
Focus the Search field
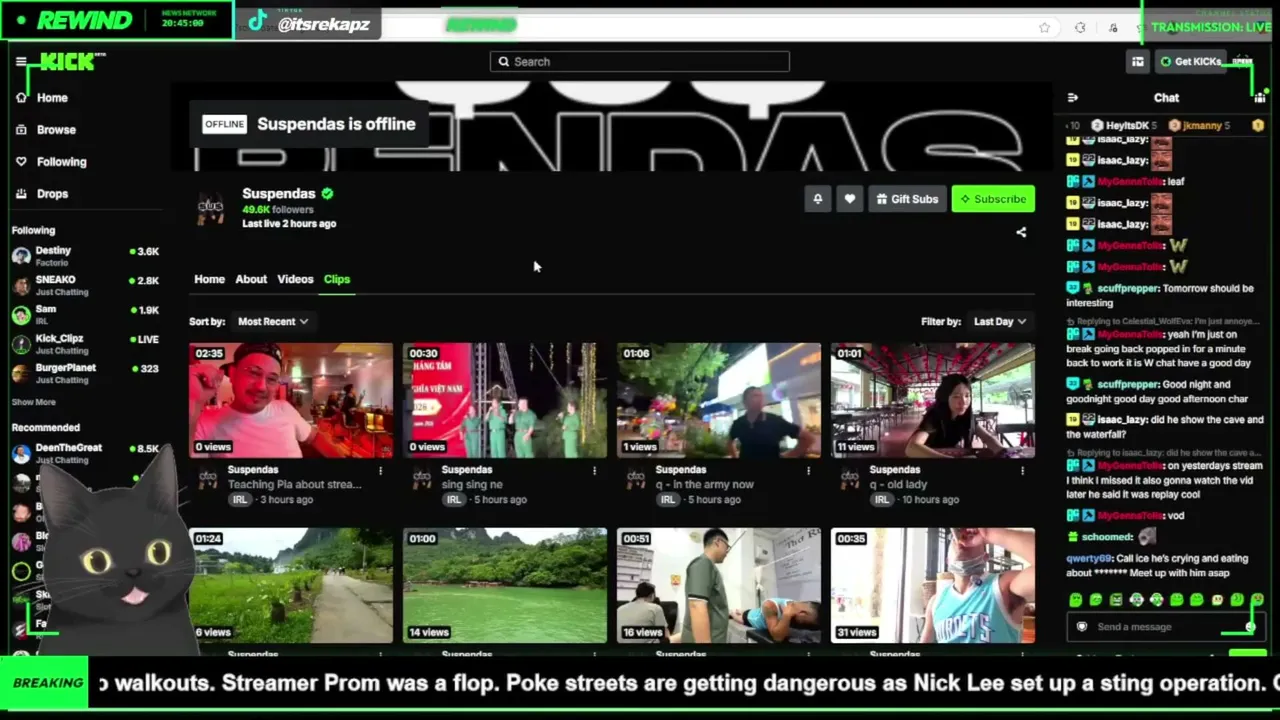pyautogui.click(x=640, y=62)
